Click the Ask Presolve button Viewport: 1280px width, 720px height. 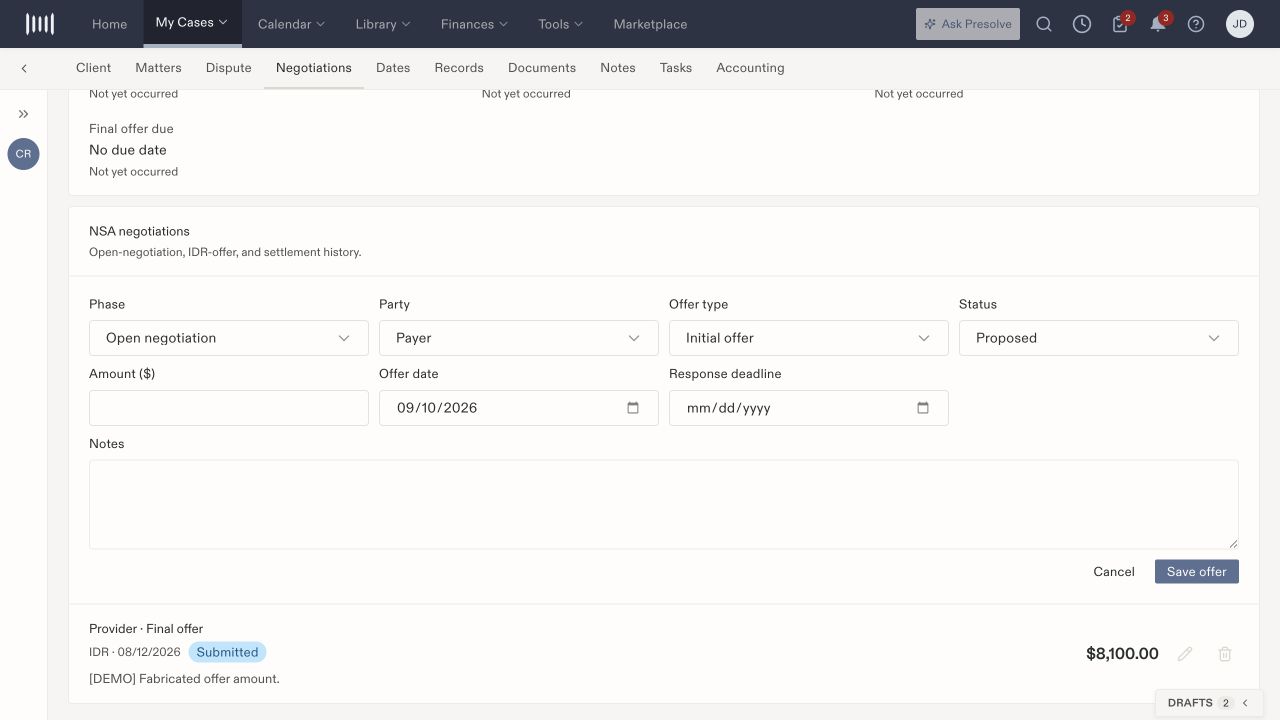[x=968, y=24]
